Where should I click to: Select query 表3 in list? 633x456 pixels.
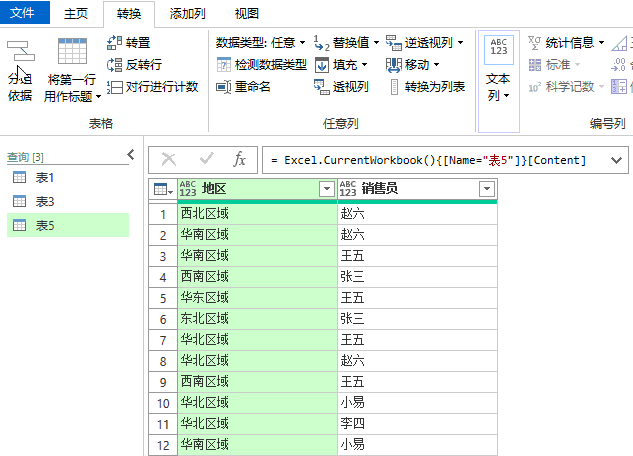(x=68, y=201)
